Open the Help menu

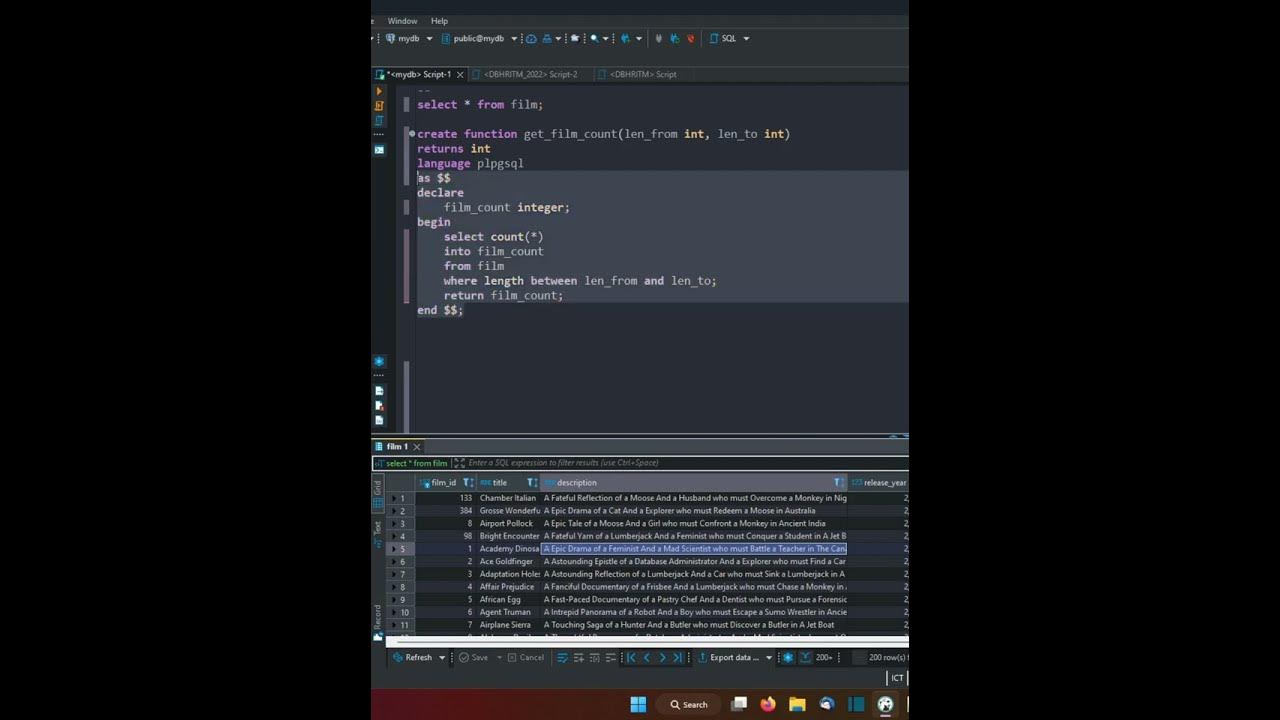tap(439, 21)
